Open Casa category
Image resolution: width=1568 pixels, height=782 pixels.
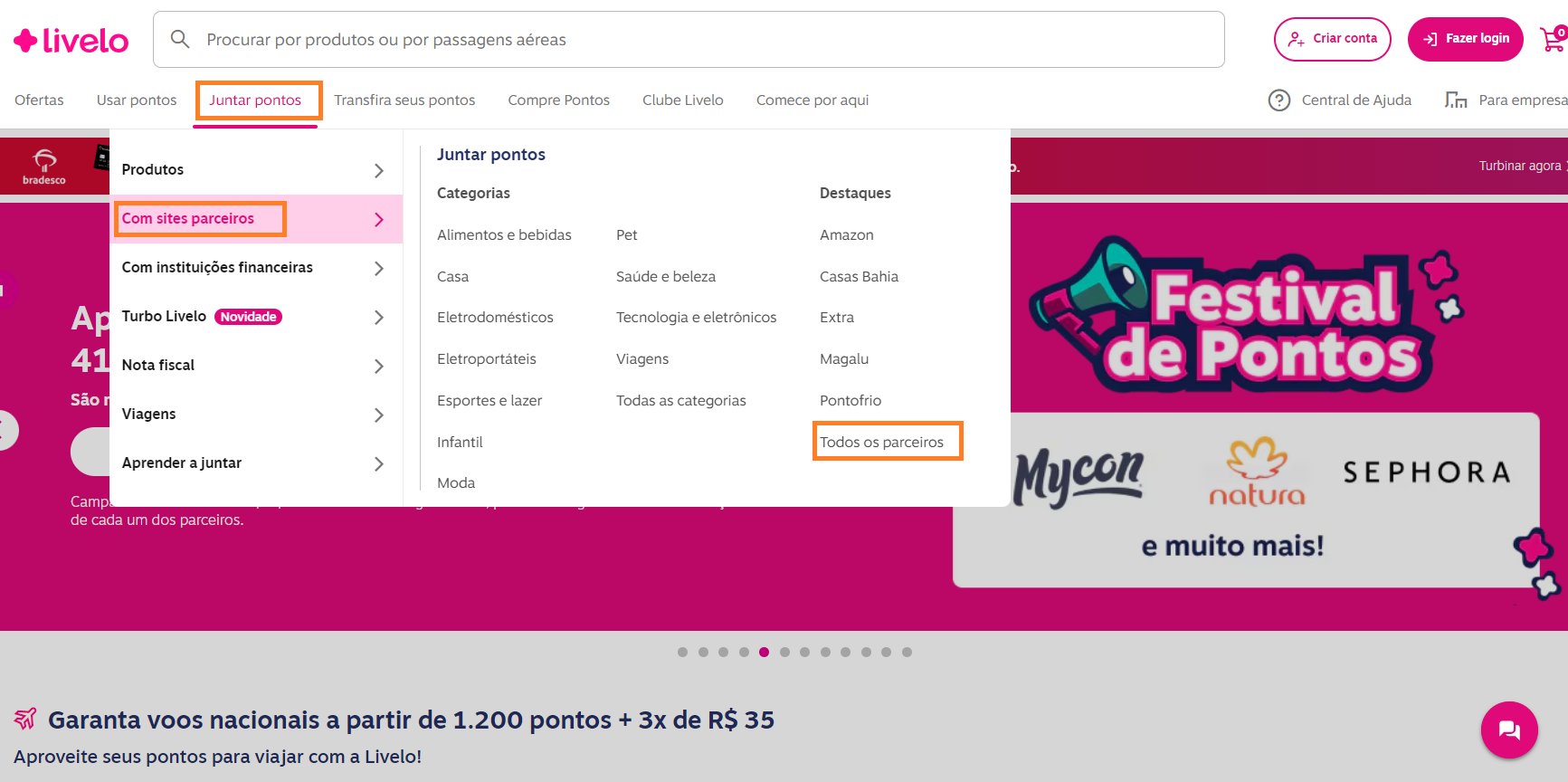pyautogui.click(x=452, y=276)
